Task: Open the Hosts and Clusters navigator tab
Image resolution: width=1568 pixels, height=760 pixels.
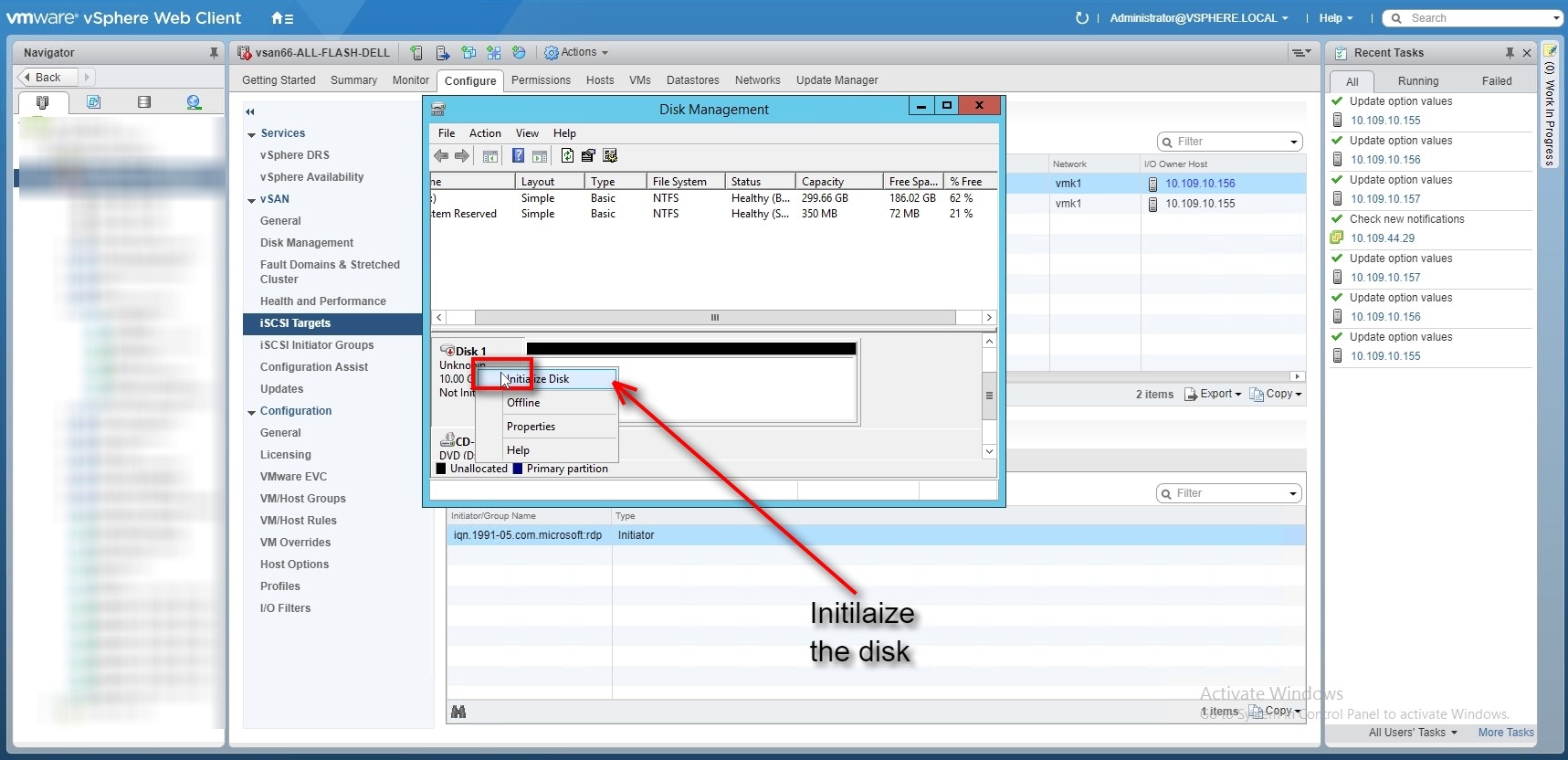Action: point(42,102)
